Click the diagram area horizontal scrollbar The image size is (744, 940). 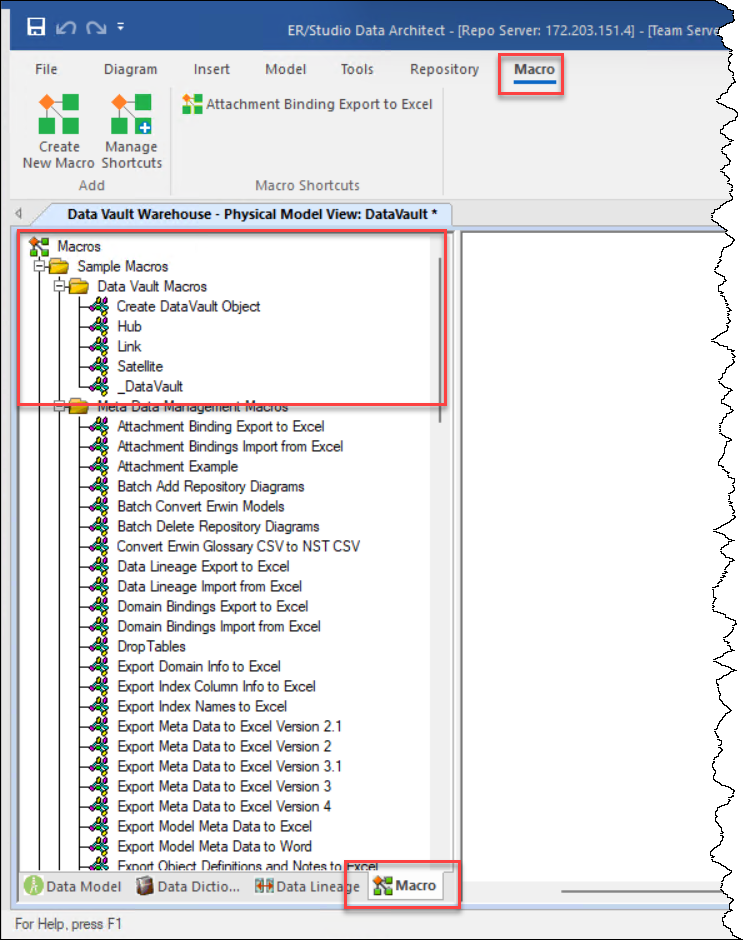pos(644,891)
